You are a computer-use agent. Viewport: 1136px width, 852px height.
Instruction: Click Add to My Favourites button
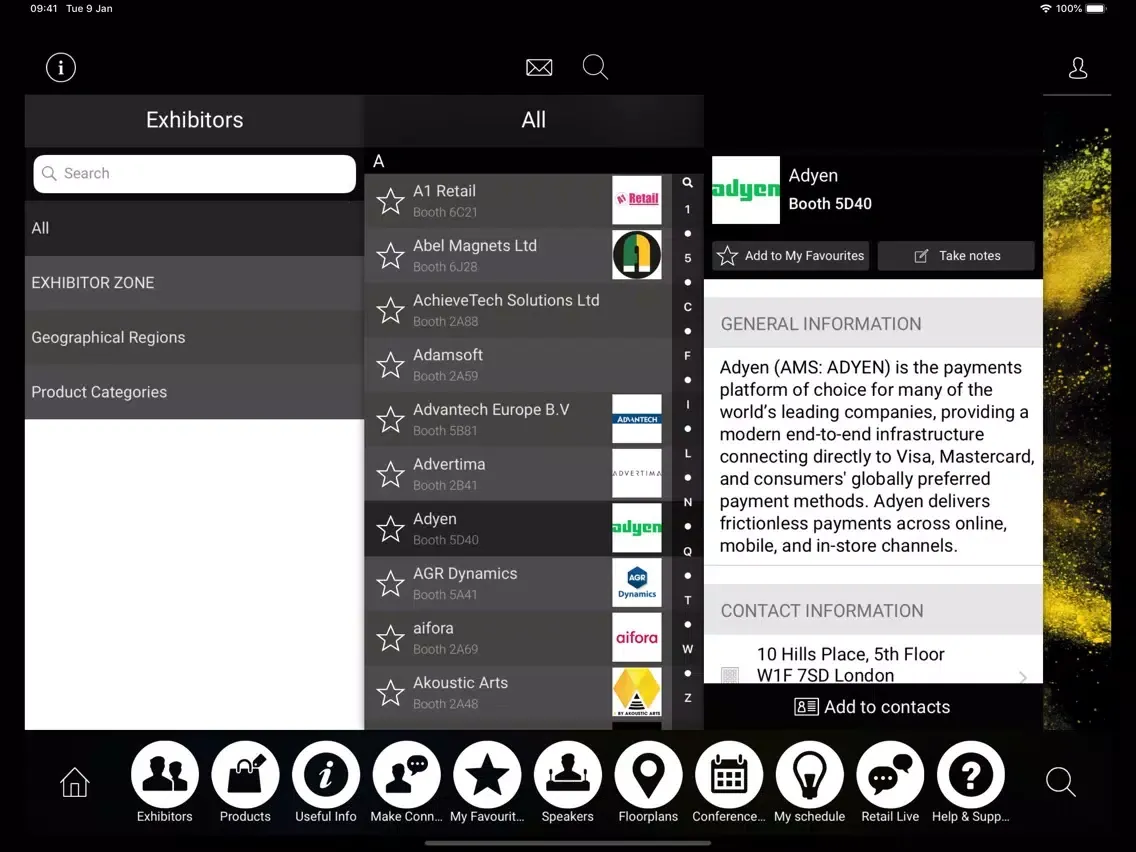pyautogui.click(x=790, y=256)
